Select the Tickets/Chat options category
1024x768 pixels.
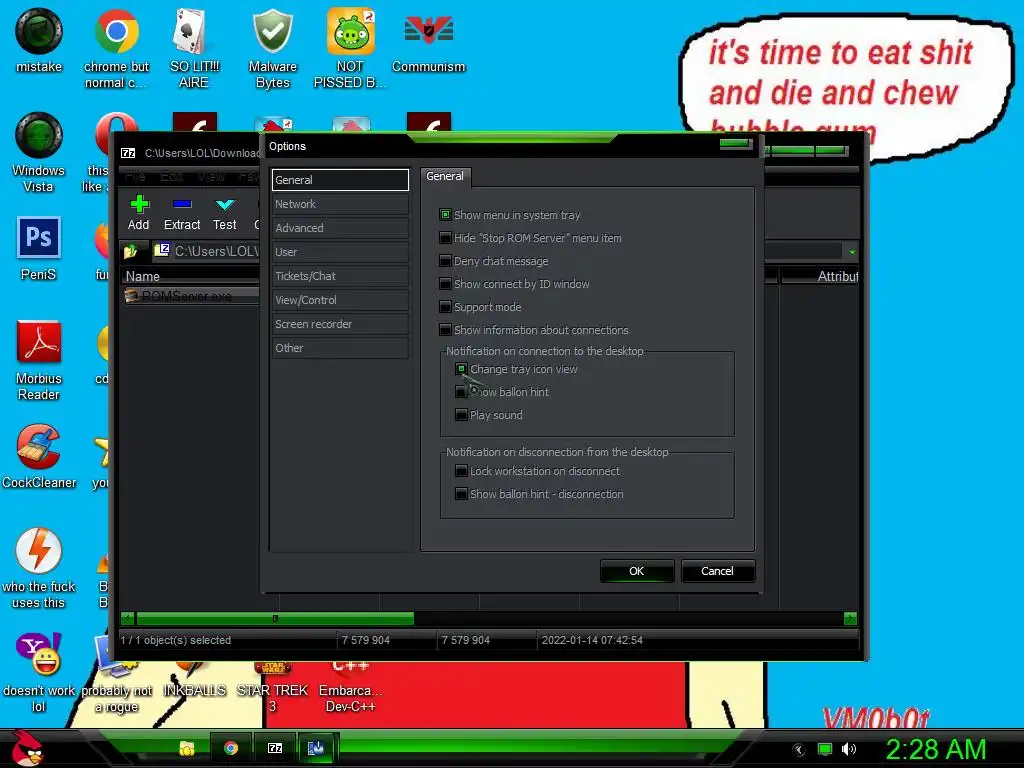pyautogui.click(x=340, y=276)
